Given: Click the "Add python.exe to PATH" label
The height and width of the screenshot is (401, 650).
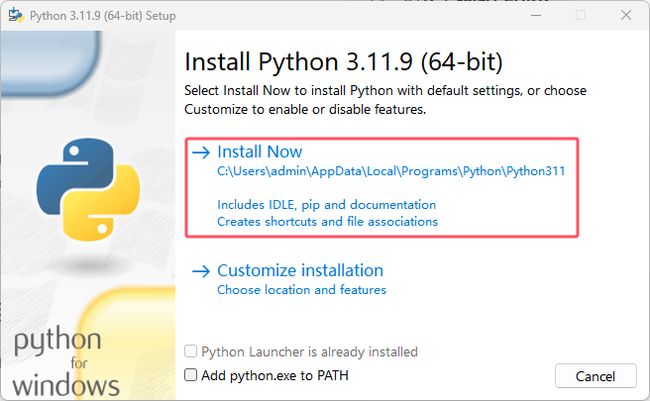Looking at the screenshot, I should pos(275,375).
